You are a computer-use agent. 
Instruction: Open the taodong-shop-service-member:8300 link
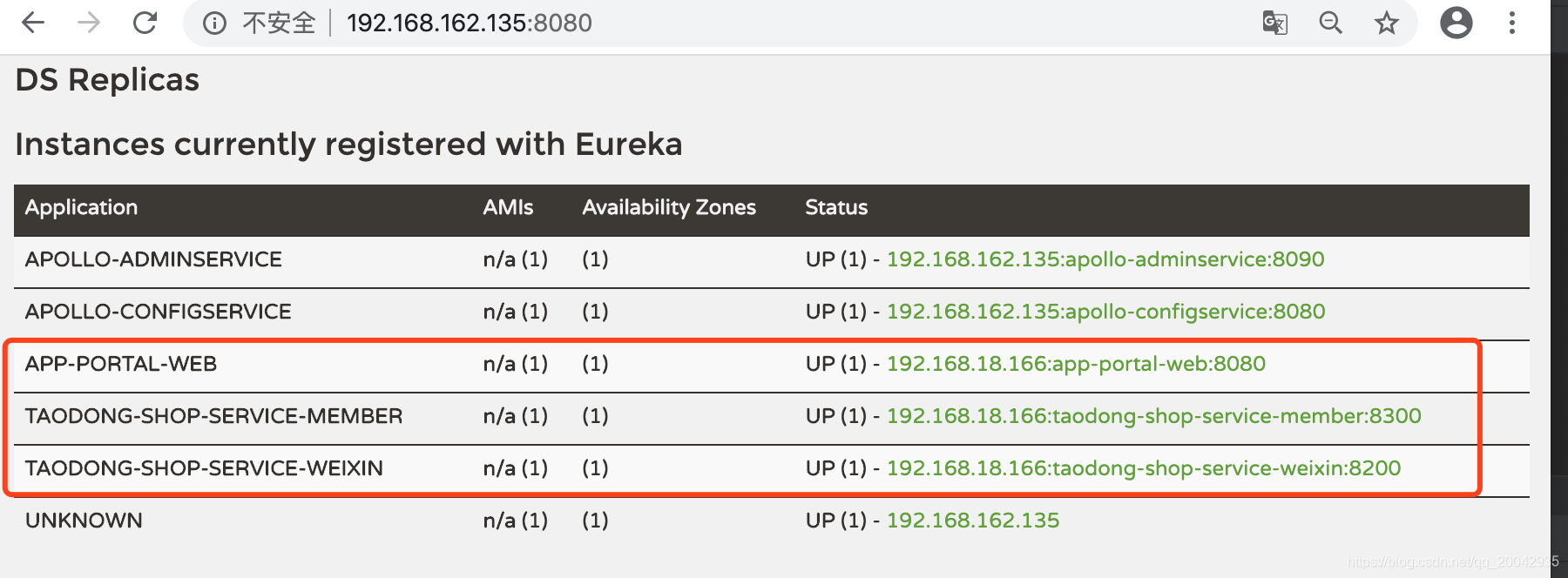pos(1153,416)
